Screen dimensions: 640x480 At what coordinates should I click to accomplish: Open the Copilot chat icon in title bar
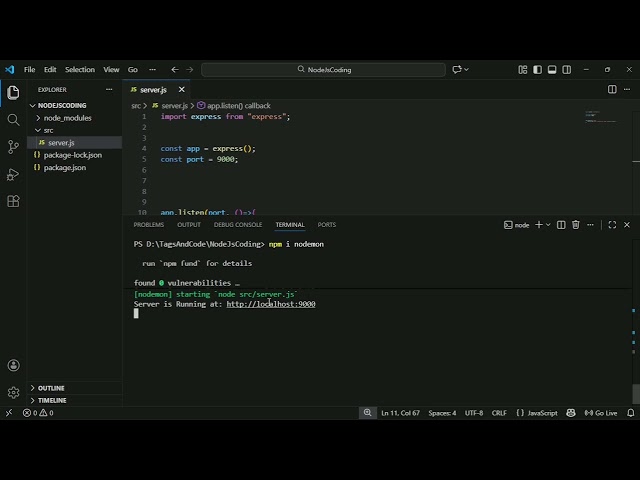click(457, 70)
